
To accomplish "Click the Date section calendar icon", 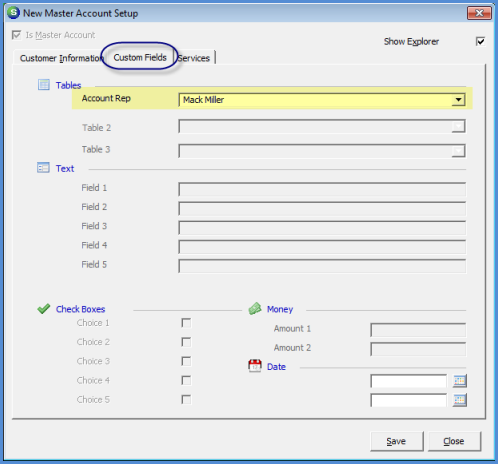I will coord(255,366).
